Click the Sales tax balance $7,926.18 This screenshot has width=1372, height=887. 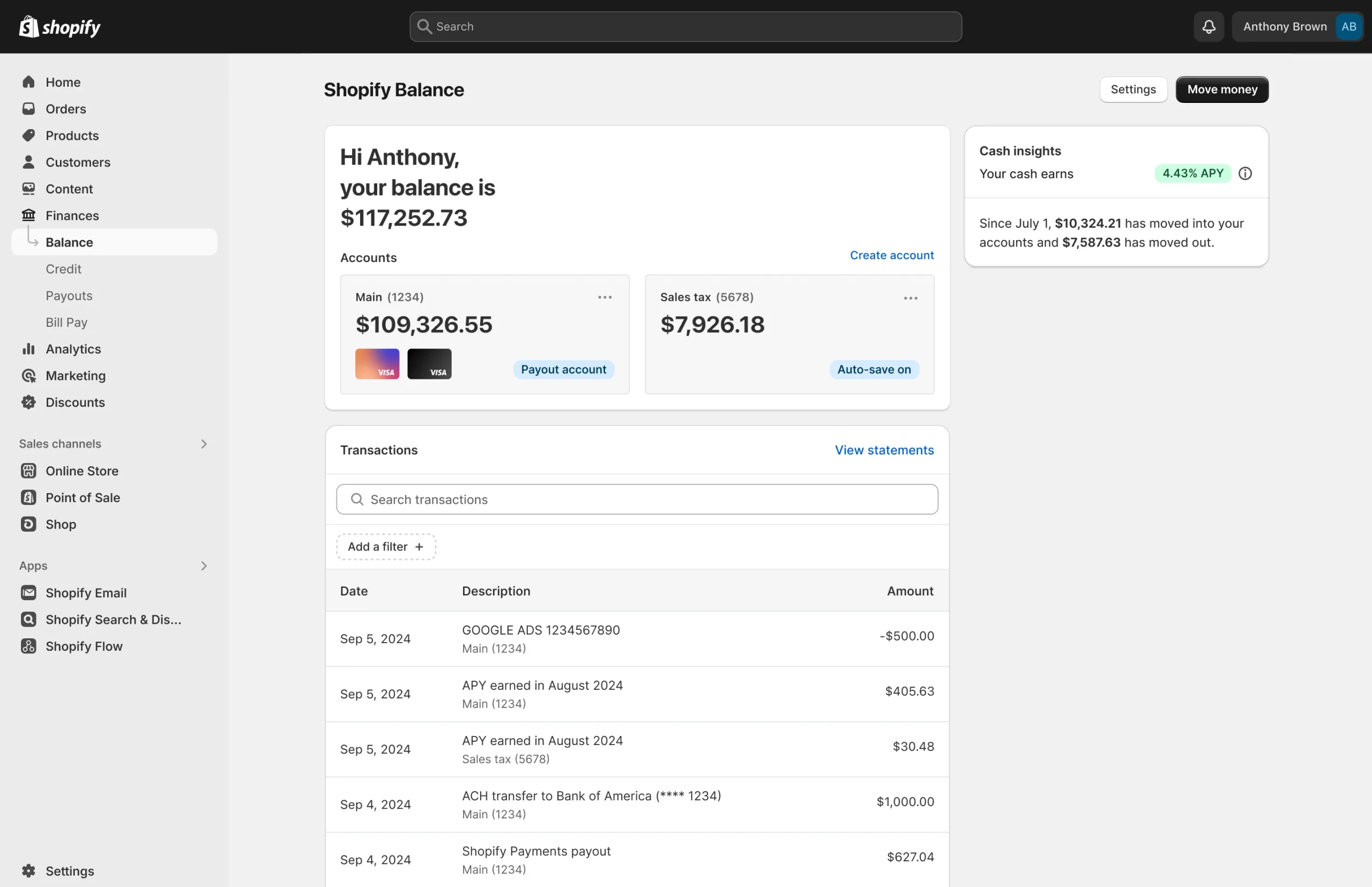click(712, 324)
